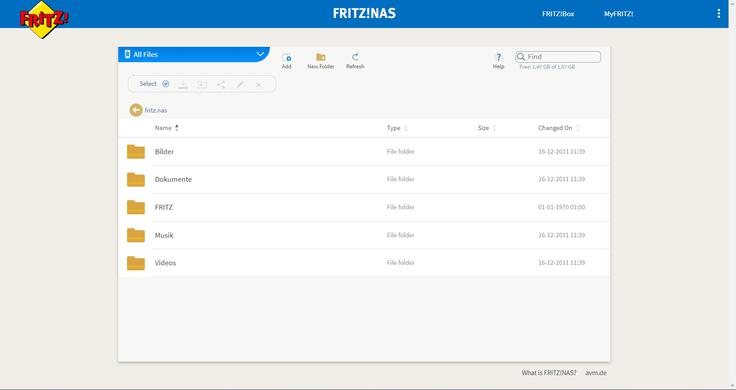Viewport: 736px width, 390px height.
Task: Open the three-dot menu in the header
Action: pyautogui.click(x=719, y=14)
